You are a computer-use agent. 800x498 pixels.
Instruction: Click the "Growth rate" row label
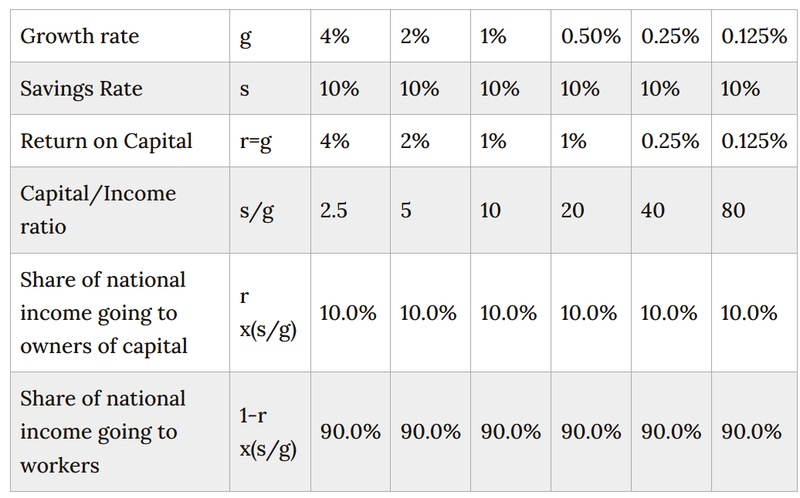click(80, 36)
